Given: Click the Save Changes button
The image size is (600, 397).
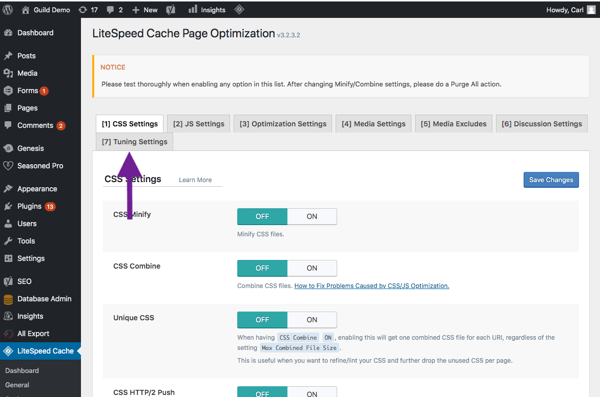Looking at the screenshot, I should click(551, 180).
